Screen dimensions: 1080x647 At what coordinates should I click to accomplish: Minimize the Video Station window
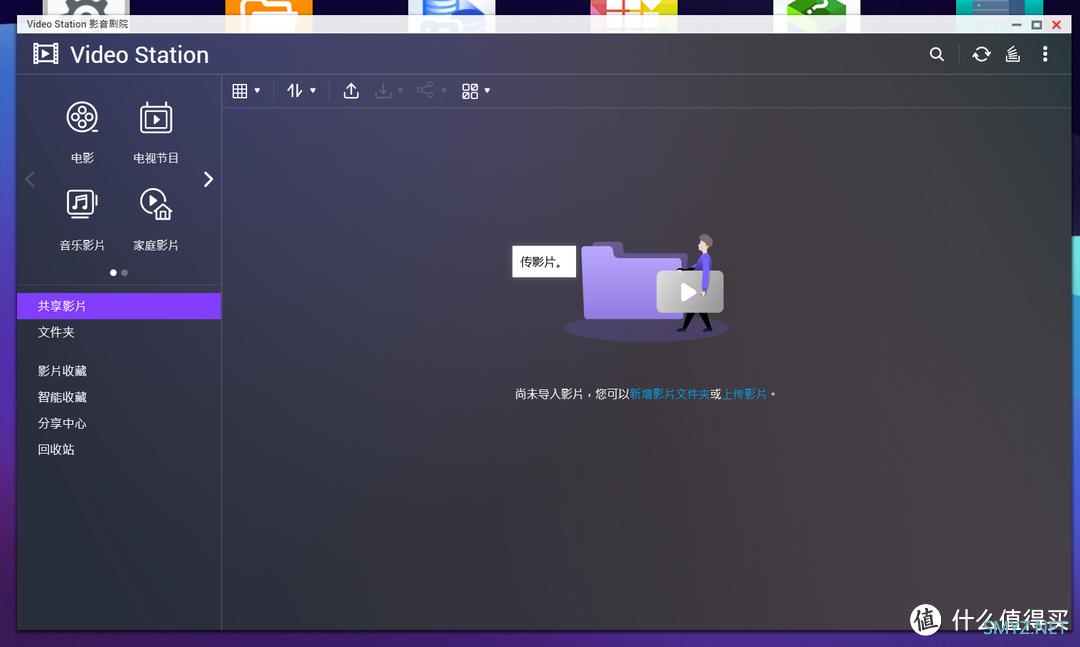tap(1017, 25)
